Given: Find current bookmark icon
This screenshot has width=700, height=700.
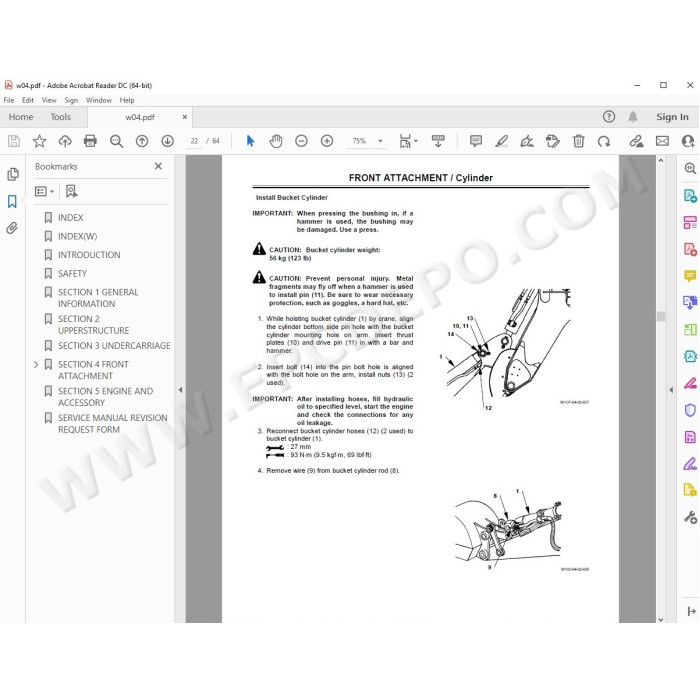Looking at the screenshot, I should 71,192.
